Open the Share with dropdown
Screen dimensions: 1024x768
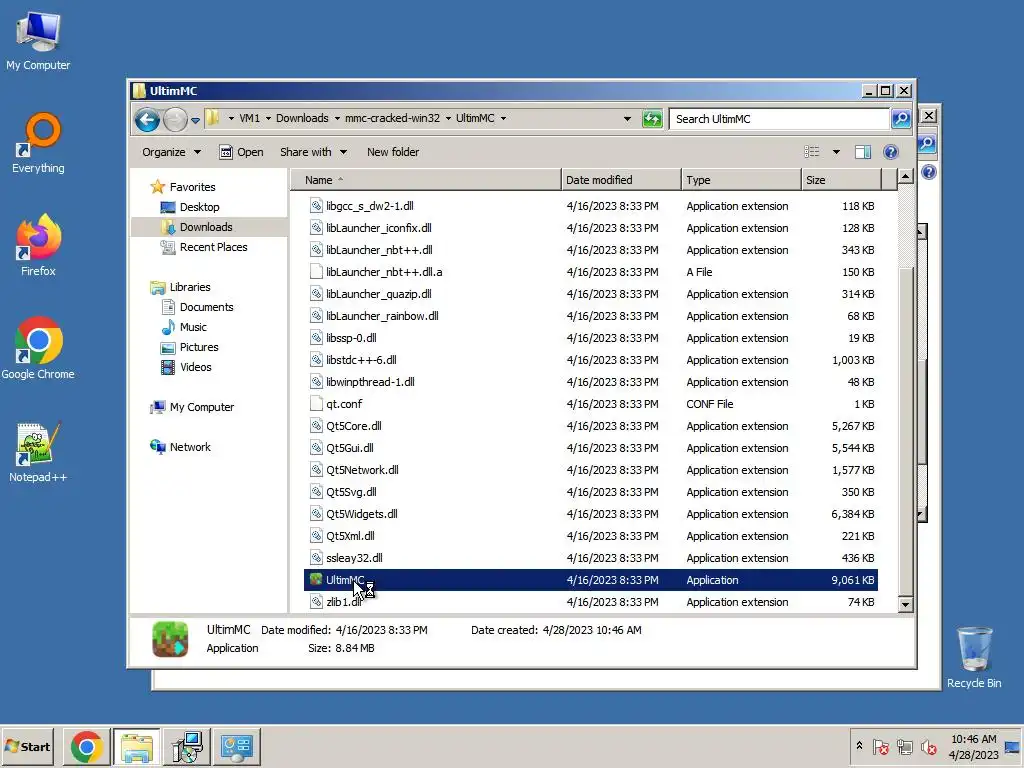pos(313,152)
